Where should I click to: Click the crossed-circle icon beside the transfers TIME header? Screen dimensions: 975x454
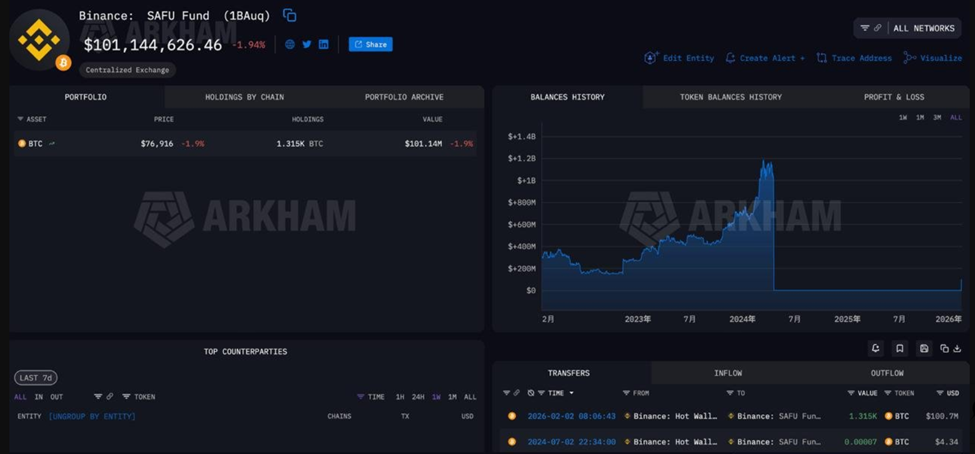531,393
